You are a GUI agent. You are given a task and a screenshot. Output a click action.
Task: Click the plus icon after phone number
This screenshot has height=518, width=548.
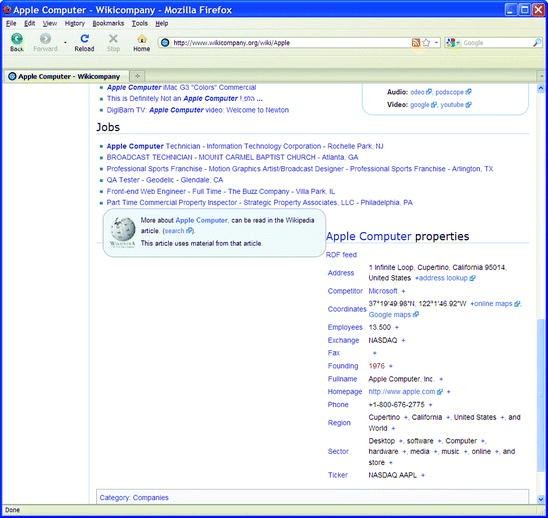(x=430, y=405)
